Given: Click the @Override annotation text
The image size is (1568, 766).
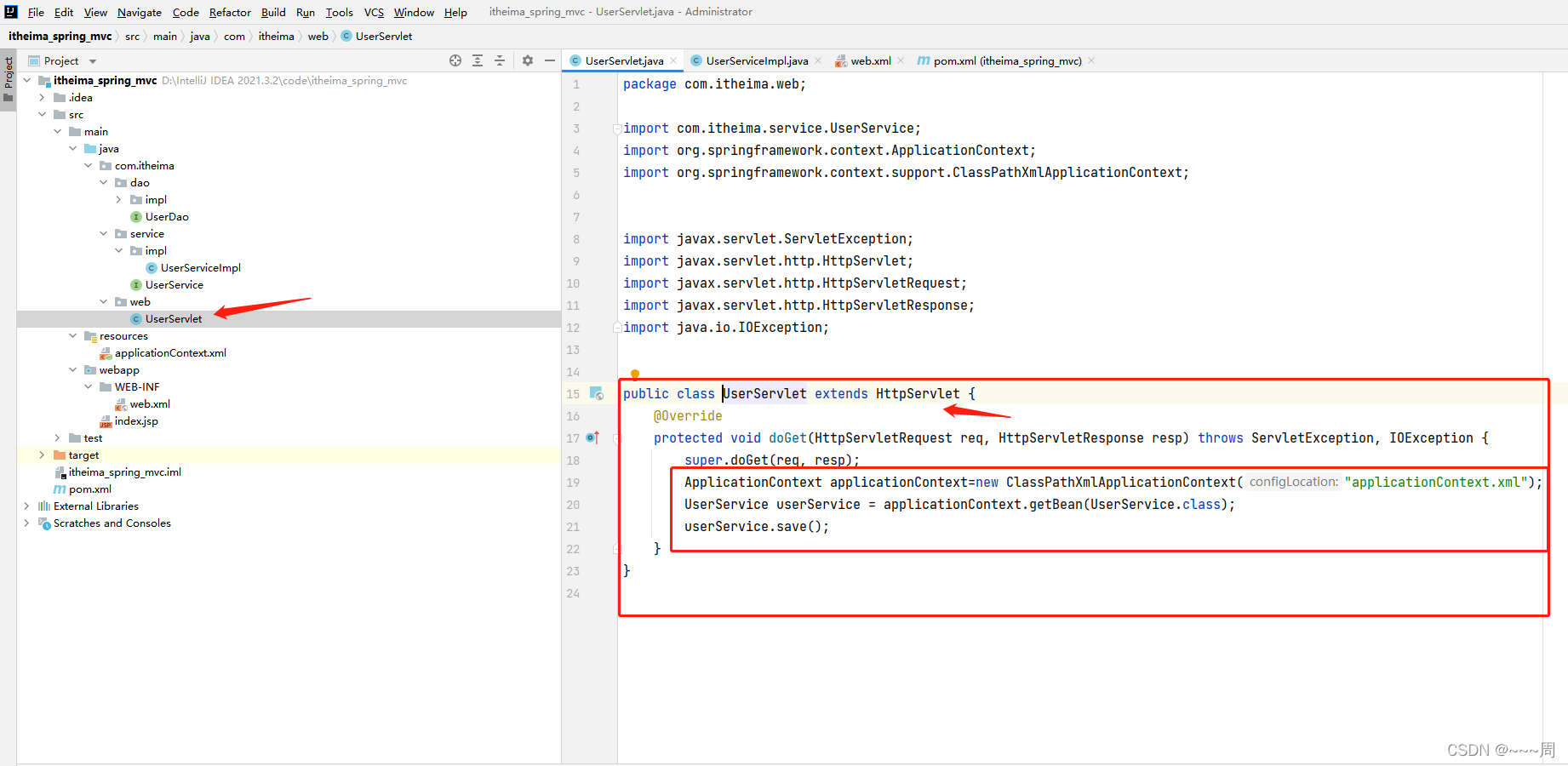Looking at the screenshot, I should (688, 416).
